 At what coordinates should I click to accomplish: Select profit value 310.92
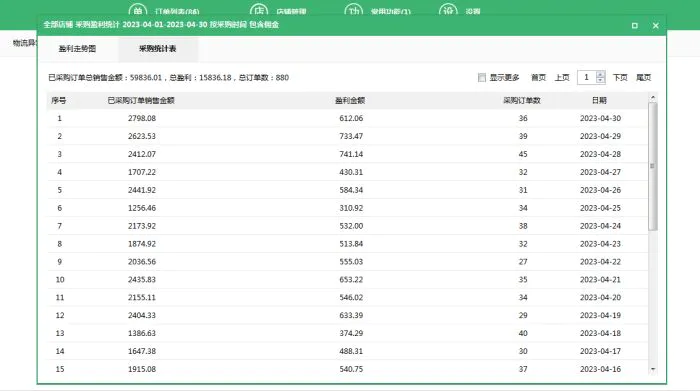click(x=351, y=208)
